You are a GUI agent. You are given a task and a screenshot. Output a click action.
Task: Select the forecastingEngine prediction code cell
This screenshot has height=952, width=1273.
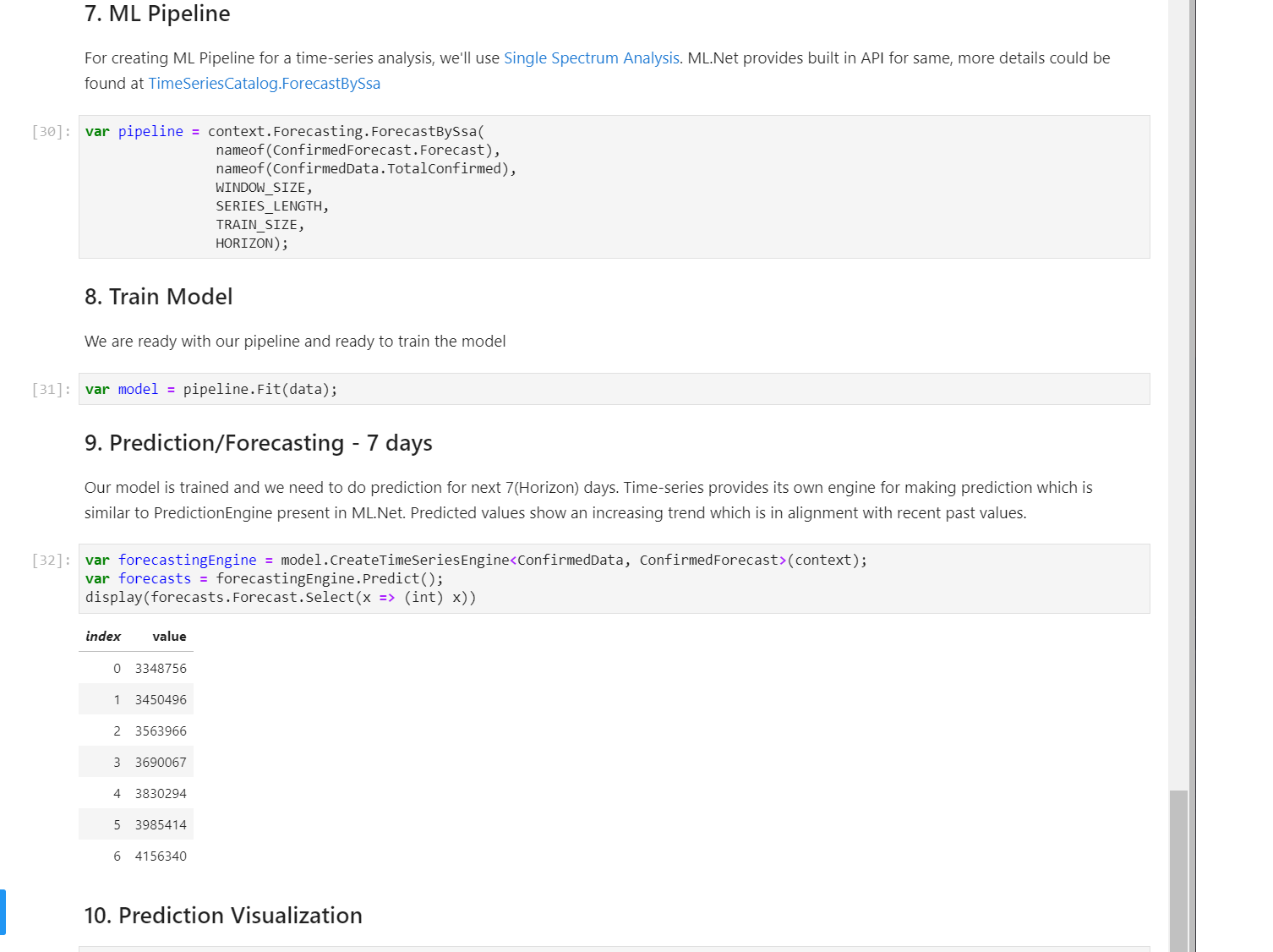(x=592, y=578)
